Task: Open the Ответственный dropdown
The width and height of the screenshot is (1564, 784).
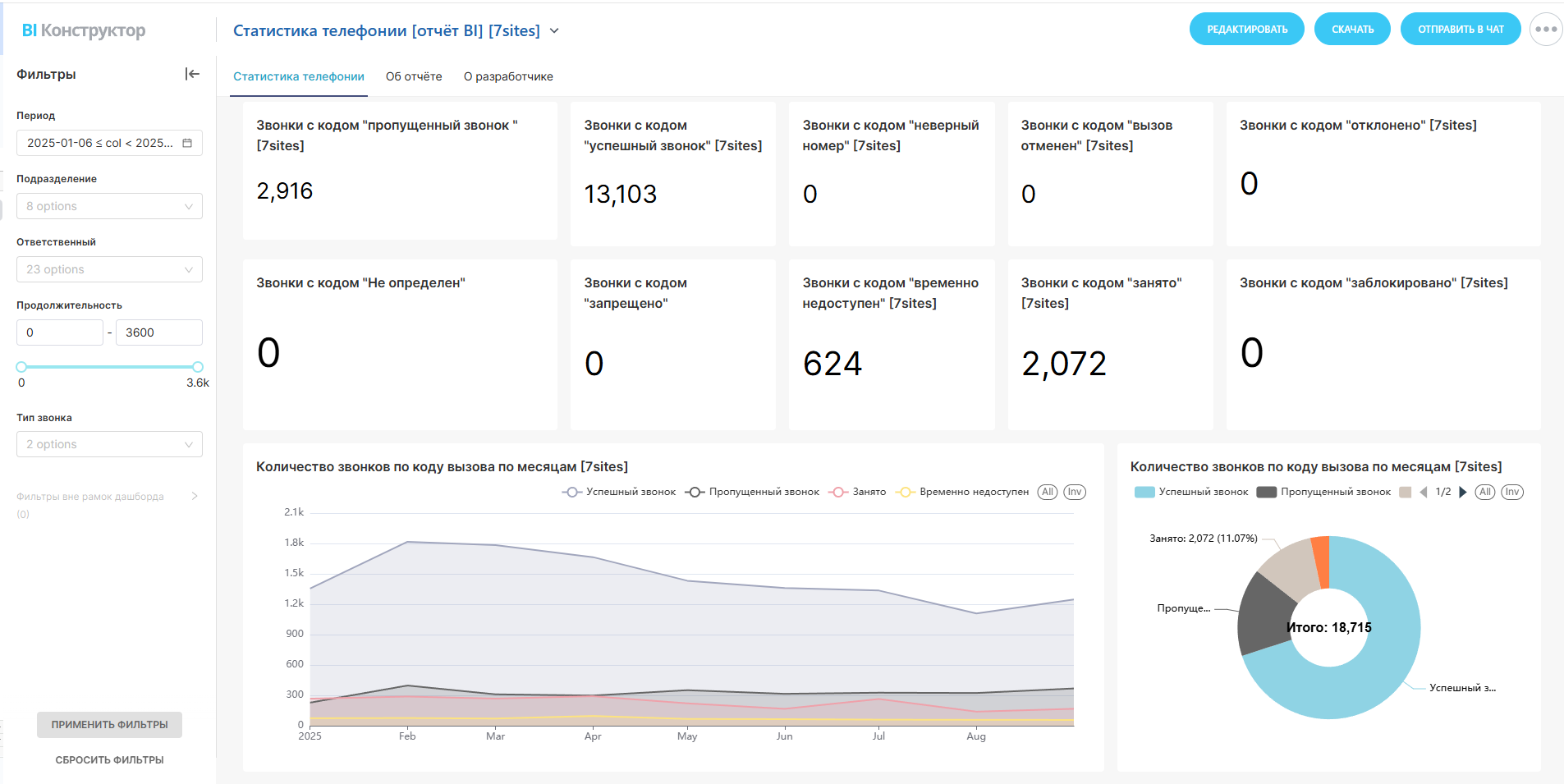Action: tap(109, 269)
